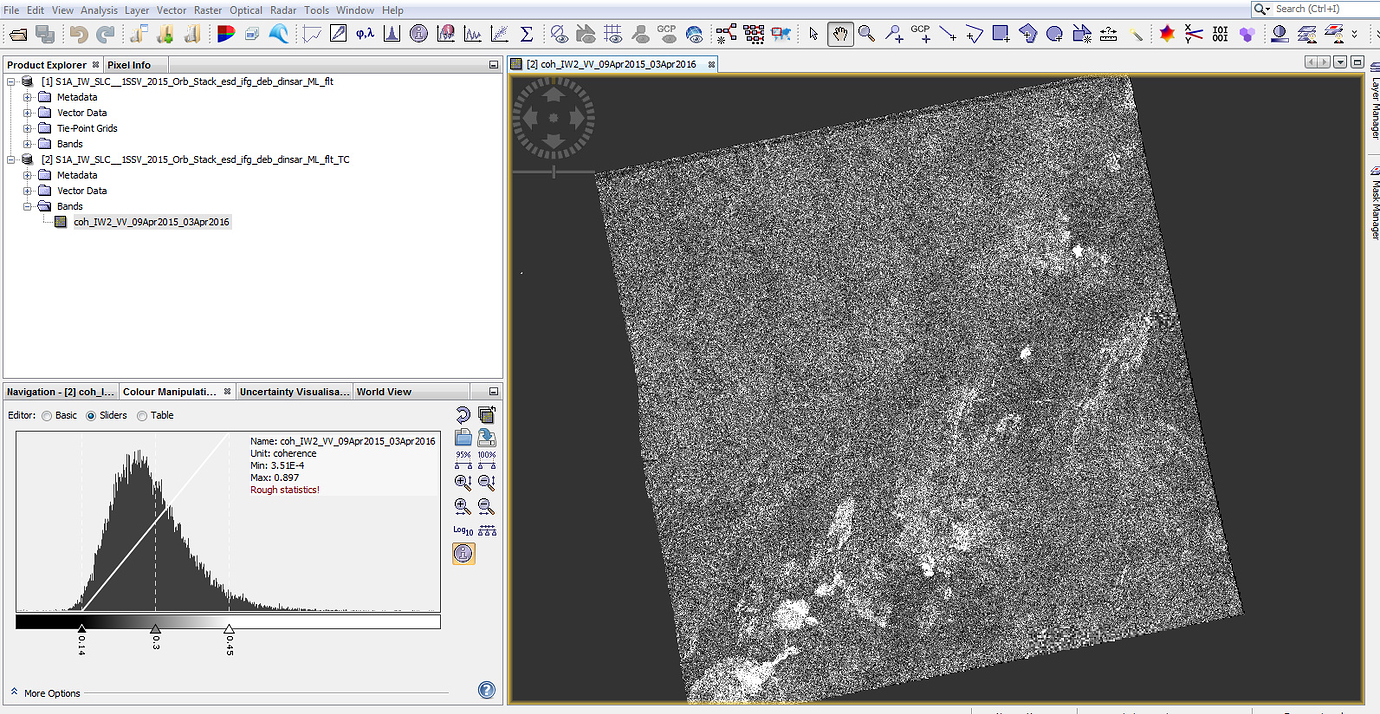Select the Rectangle drawing tool
Viewport: 1380px width, 714px height.
(1000, 34)
